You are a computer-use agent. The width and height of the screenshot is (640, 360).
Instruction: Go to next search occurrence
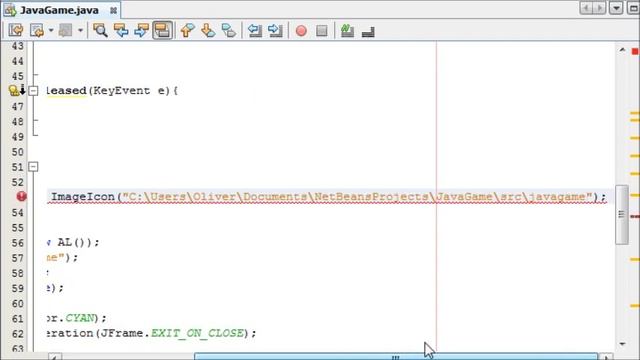(141, 30)
